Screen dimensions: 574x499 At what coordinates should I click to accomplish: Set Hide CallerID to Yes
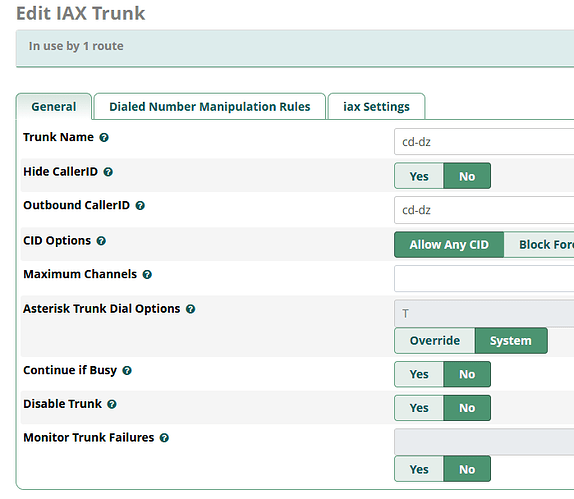click(x=419, y=176)
